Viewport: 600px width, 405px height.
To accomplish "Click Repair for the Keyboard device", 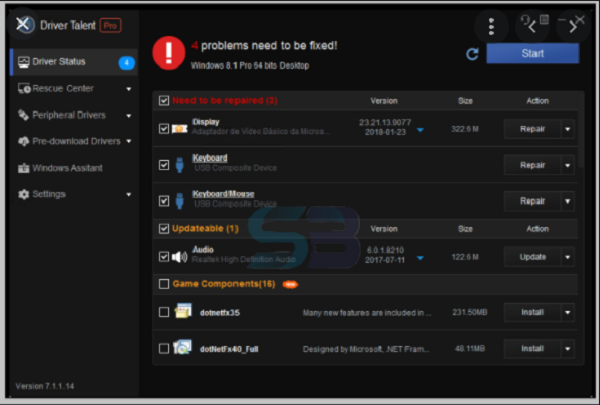I will pos(532,165).
